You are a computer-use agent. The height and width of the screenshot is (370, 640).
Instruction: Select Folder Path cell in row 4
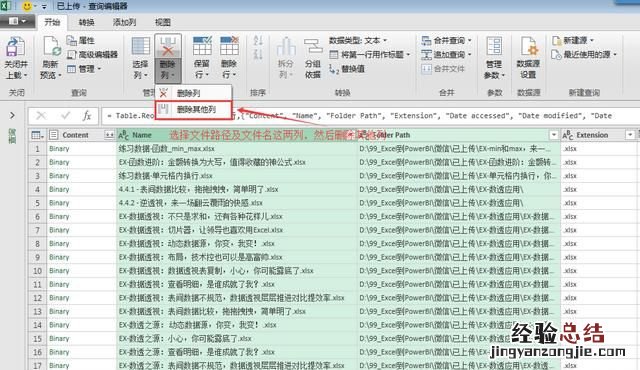point(458,189)
